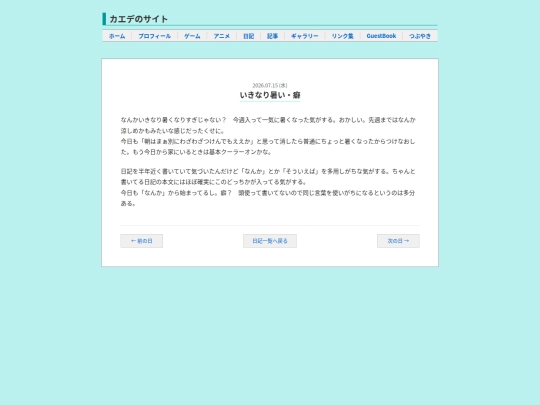The image size is (540, 405).
Task: Click the date 2026.07.15 (水)
Action: 270,85
